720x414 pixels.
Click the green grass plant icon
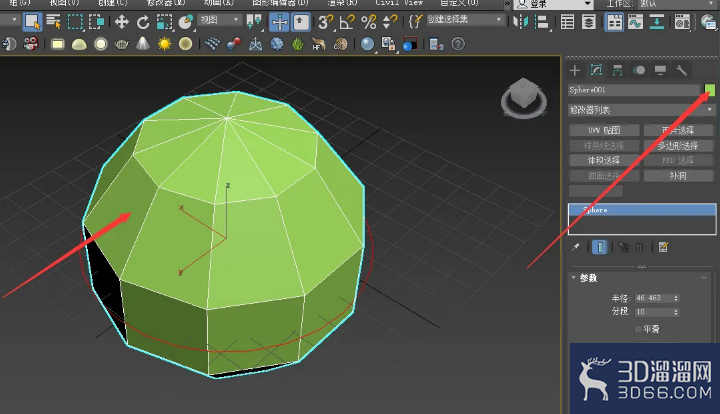[x=298, y=44]
